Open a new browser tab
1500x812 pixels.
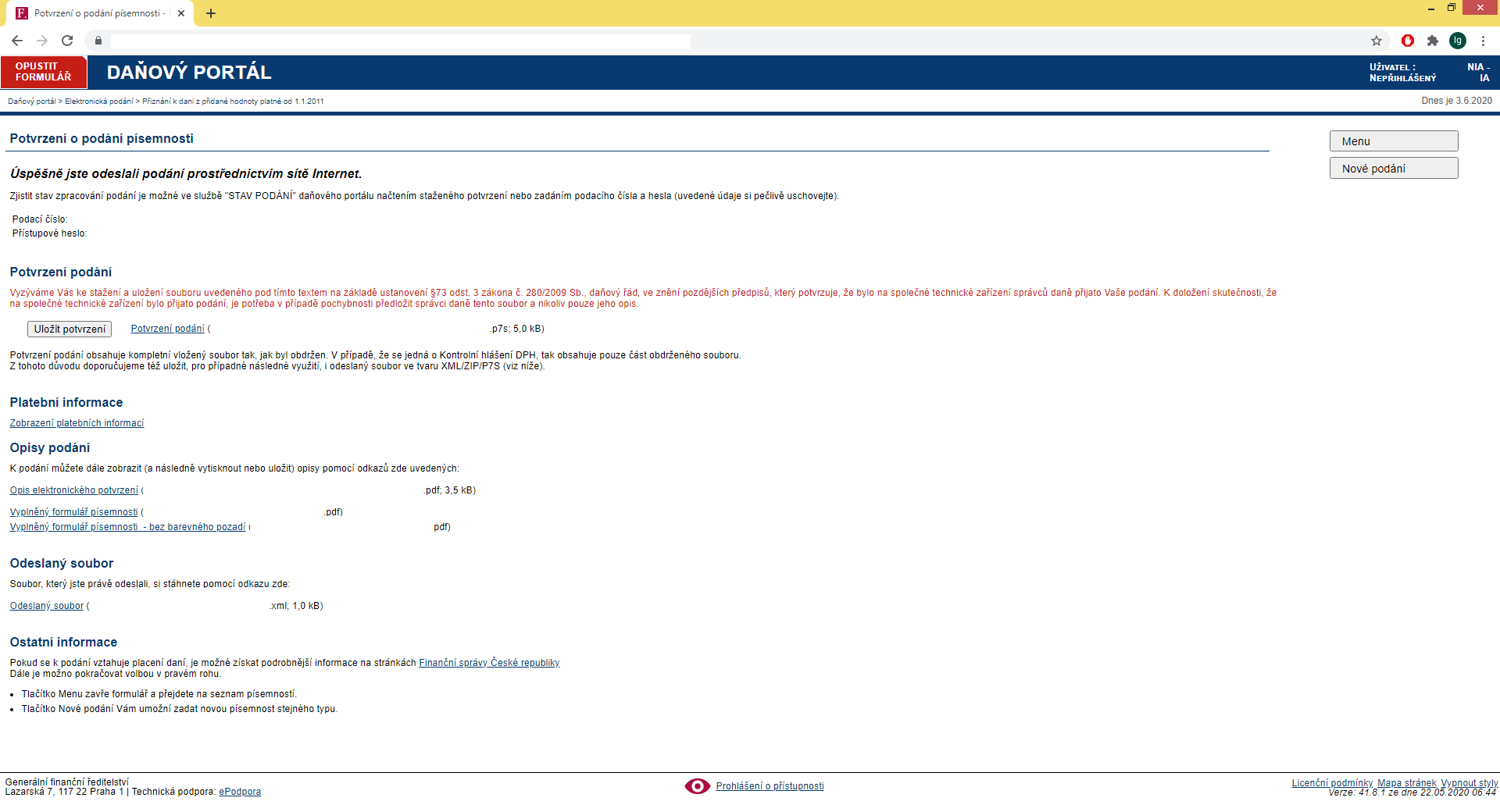coord(211,13)
